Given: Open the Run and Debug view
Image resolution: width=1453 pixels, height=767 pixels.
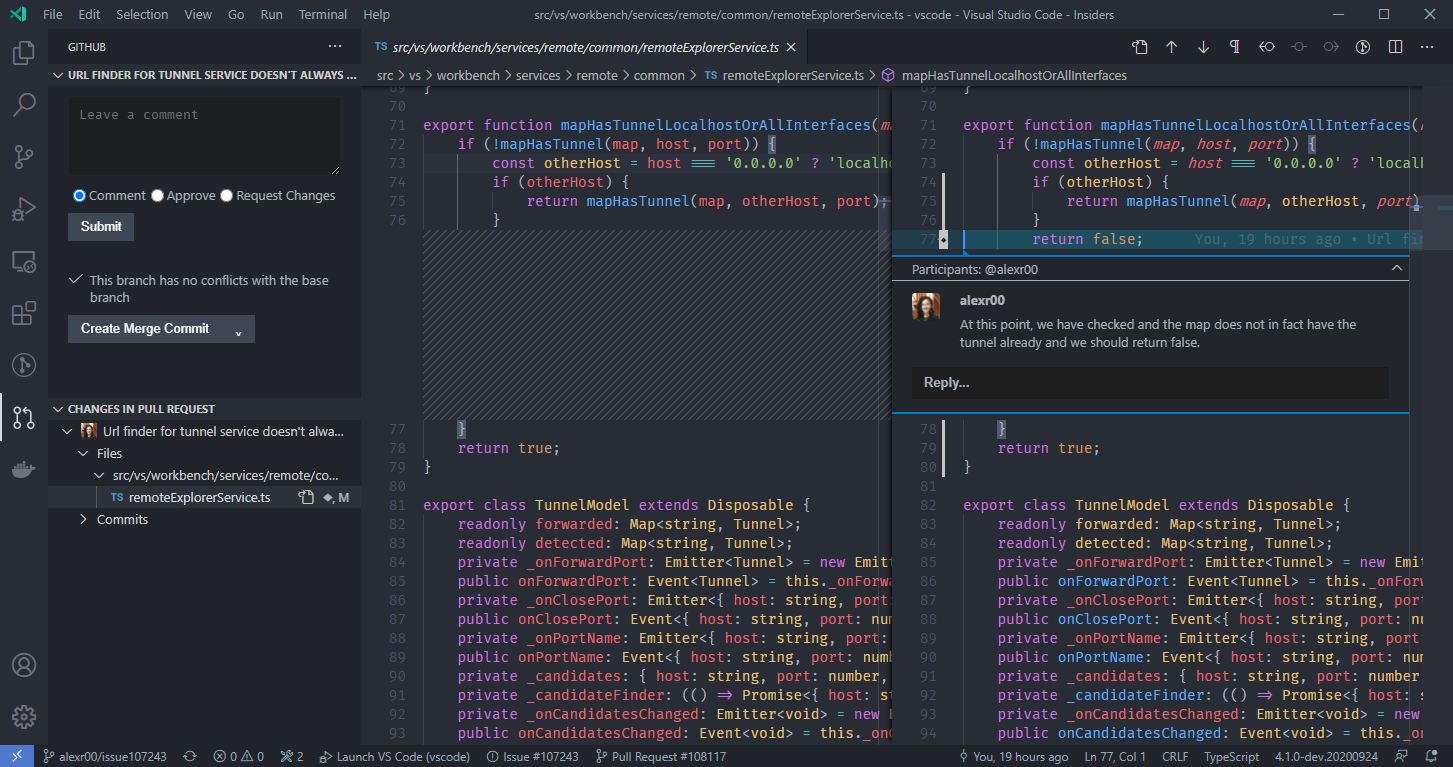Looking at the screenshot, I should click(24, 209).
